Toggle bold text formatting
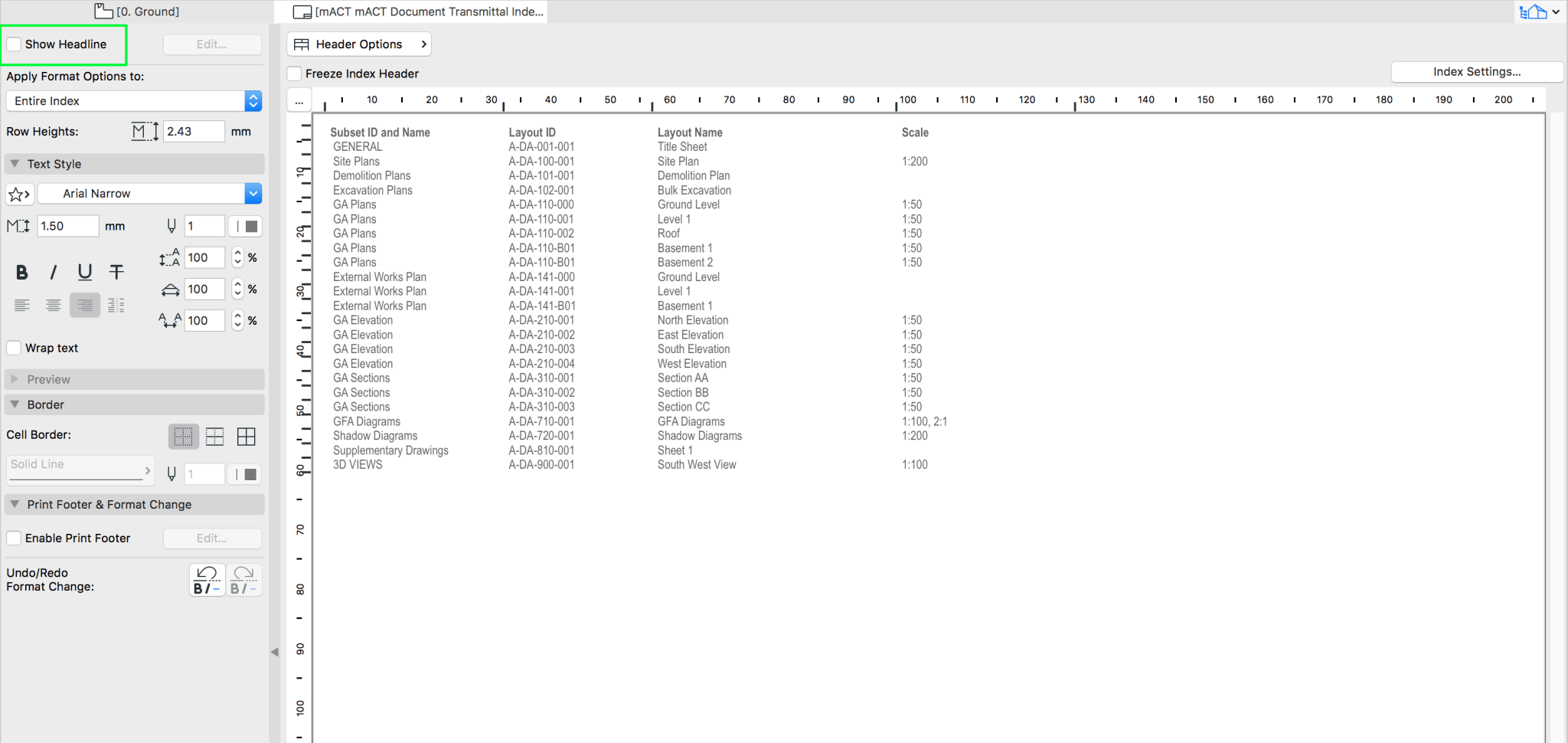The width and height of the screenshot is (1568, 743). [x=22, y=272]
